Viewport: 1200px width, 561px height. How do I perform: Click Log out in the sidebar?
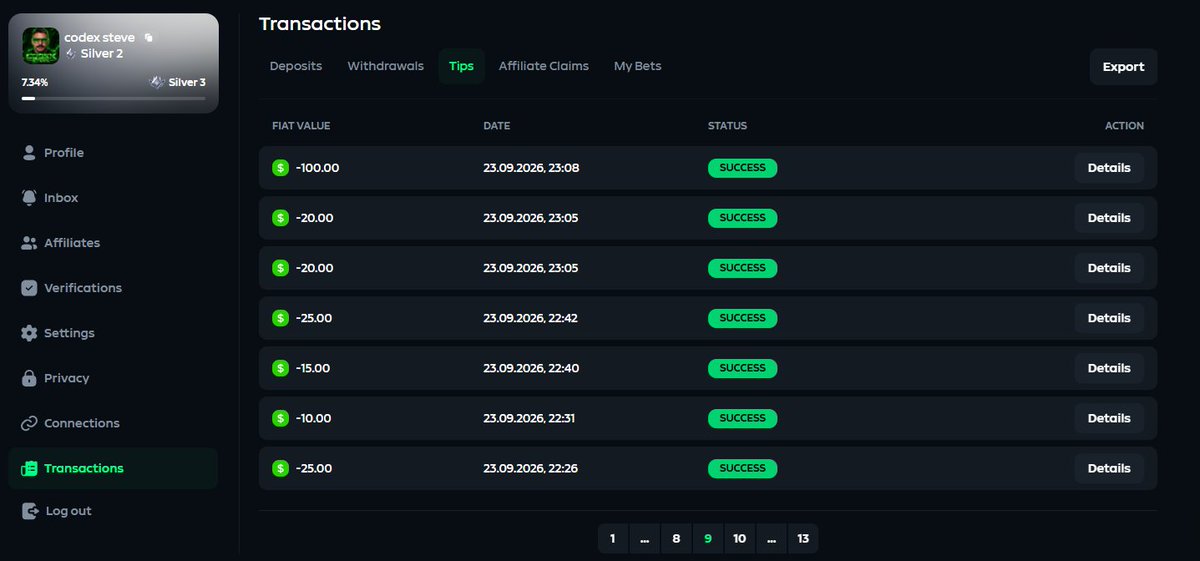click(x=113, y=511)
